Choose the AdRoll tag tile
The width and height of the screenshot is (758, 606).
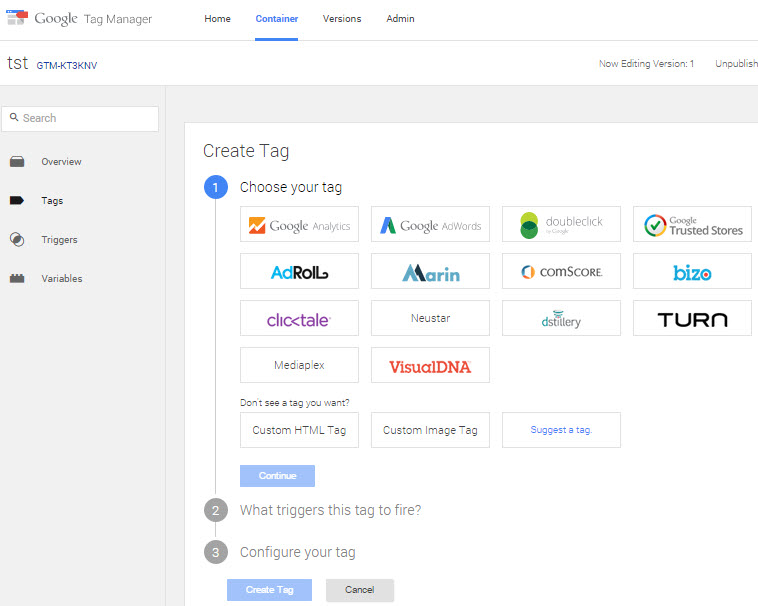299,271
